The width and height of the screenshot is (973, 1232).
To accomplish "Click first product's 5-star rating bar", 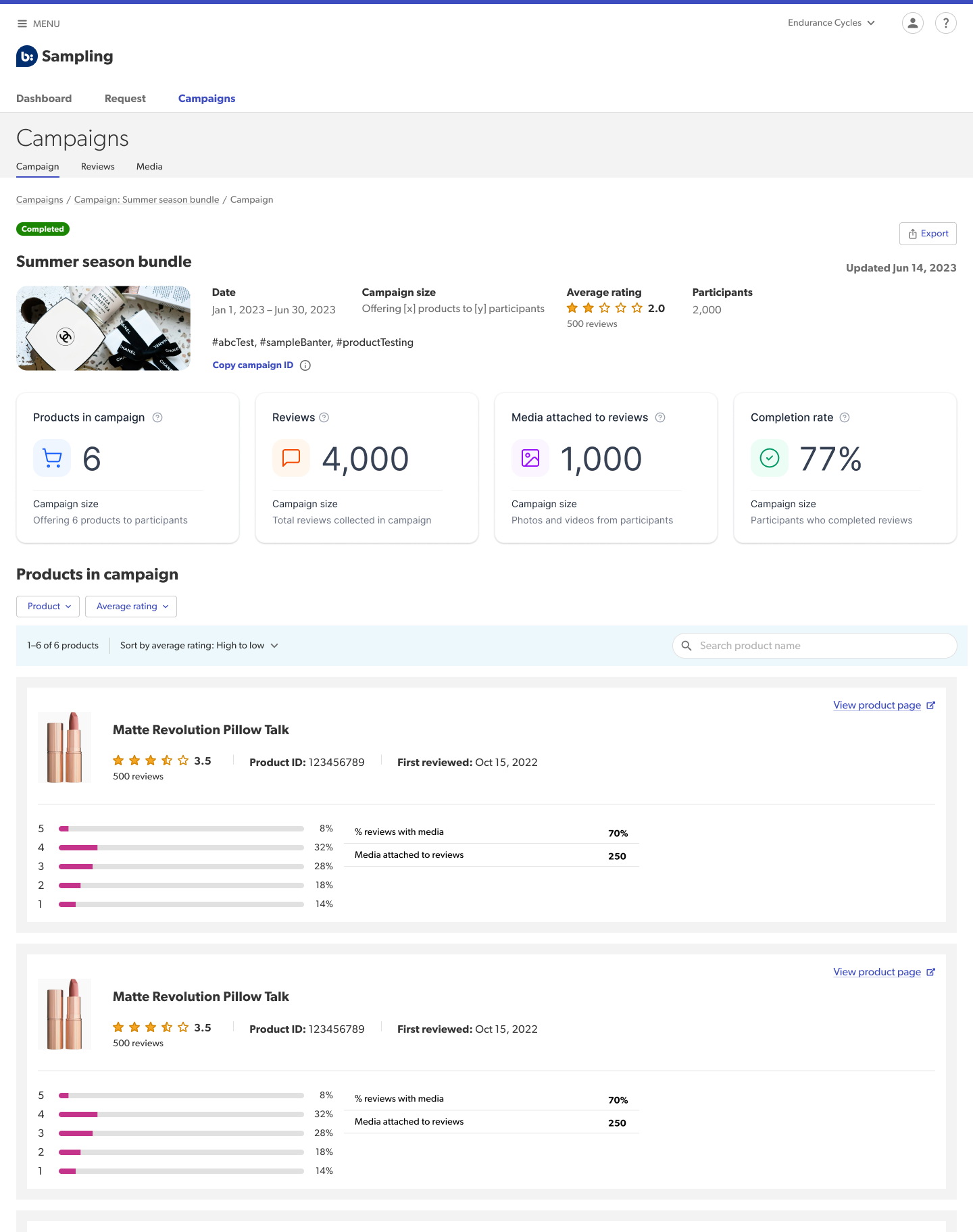I will [x=181, y=829].
